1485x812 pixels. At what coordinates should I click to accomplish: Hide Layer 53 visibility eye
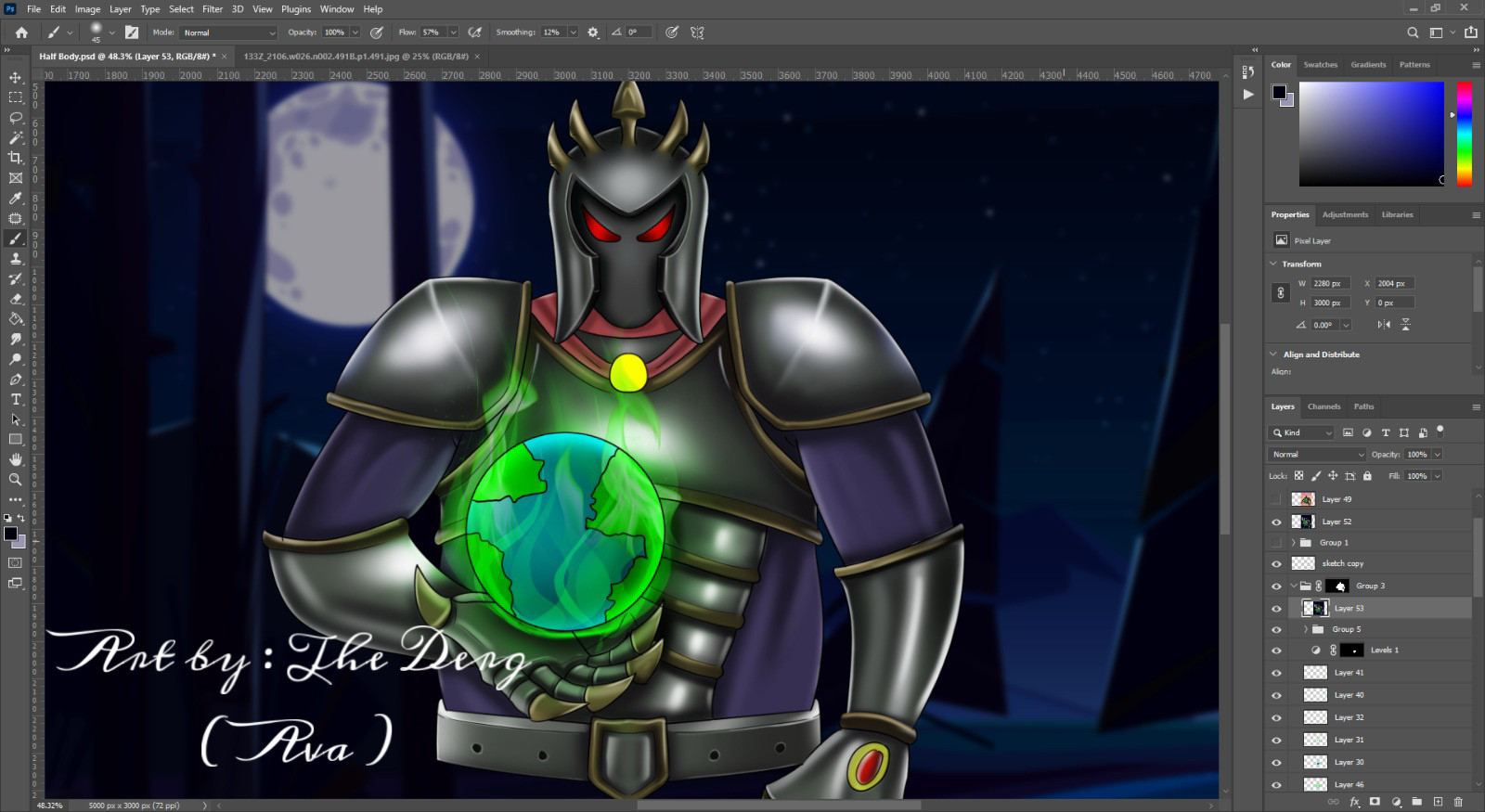(1276, 609)
